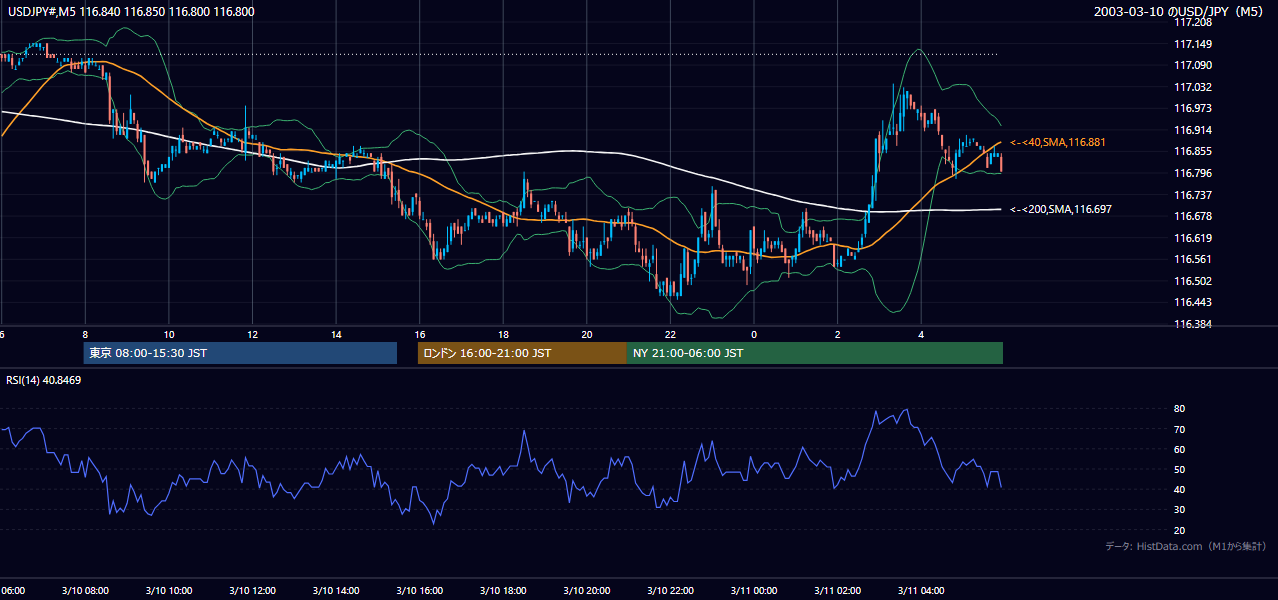
Task: Click RSI scale value 50
Action: pos(1179,469)
